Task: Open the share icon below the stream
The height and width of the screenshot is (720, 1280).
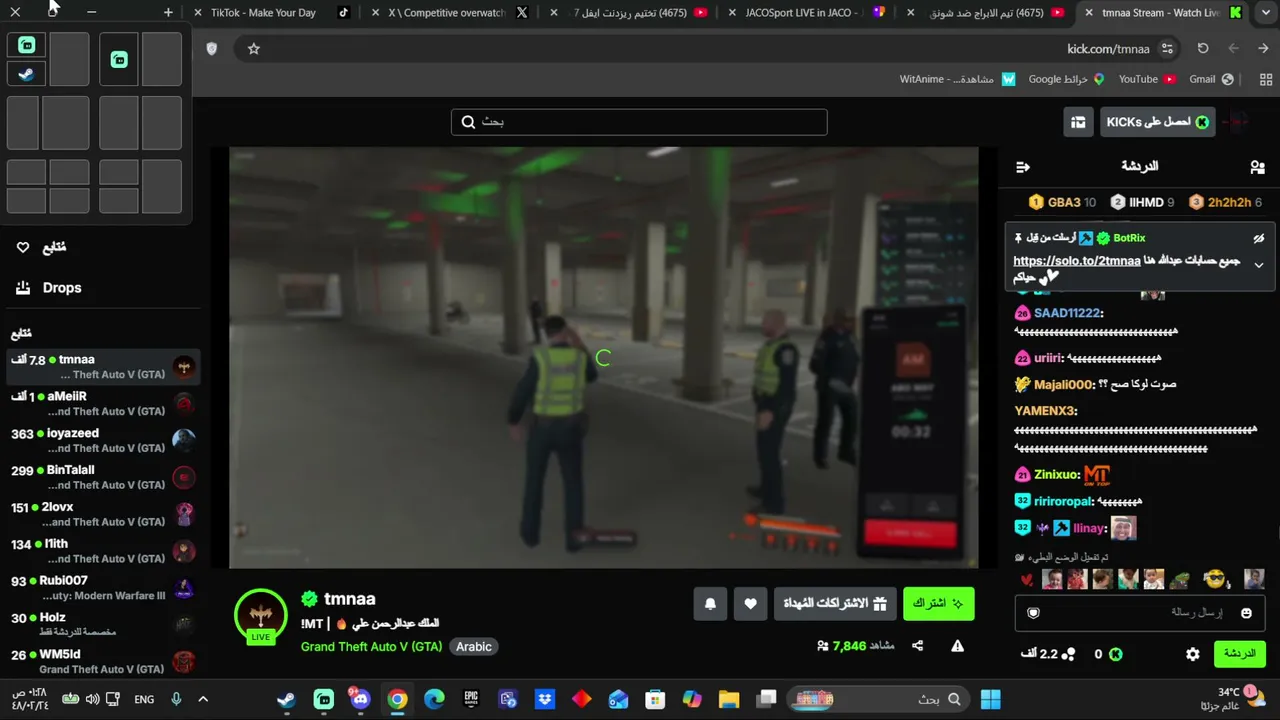Action: (917, 646)
